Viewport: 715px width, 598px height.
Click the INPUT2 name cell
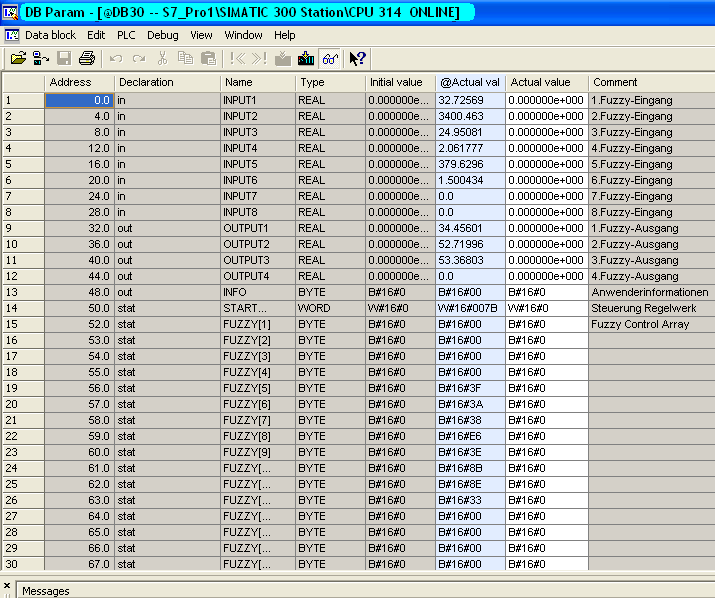(x=258, y=116)
